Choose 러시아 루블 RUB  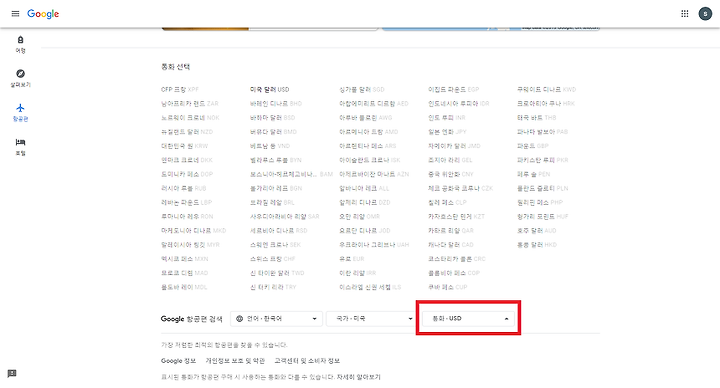pyautogui.click(x=183, y=188)
